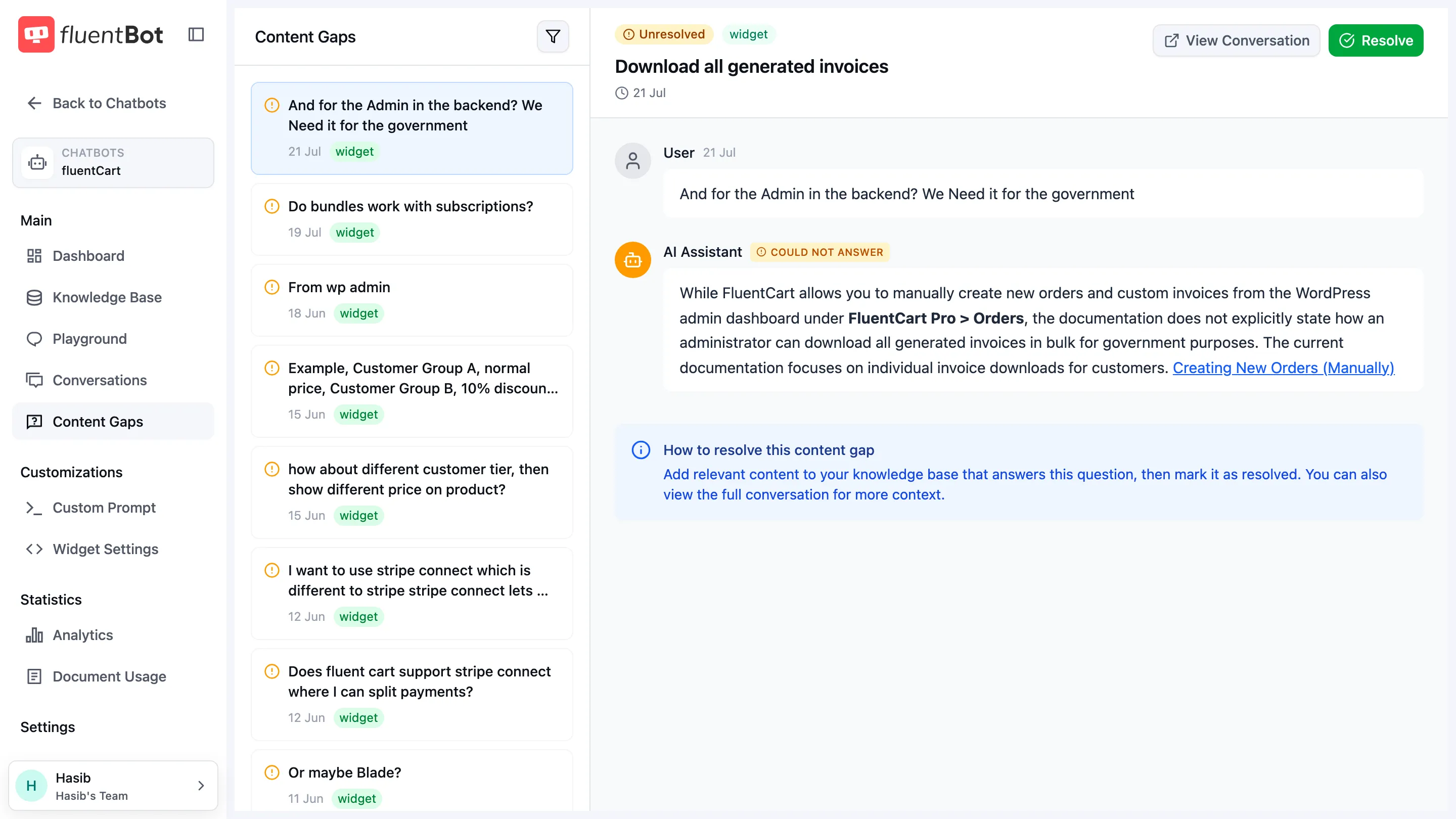The width and height of the screenshot is (1456, 819).
Task: Click the User avatar icon
Action: (x=632, y=161)
